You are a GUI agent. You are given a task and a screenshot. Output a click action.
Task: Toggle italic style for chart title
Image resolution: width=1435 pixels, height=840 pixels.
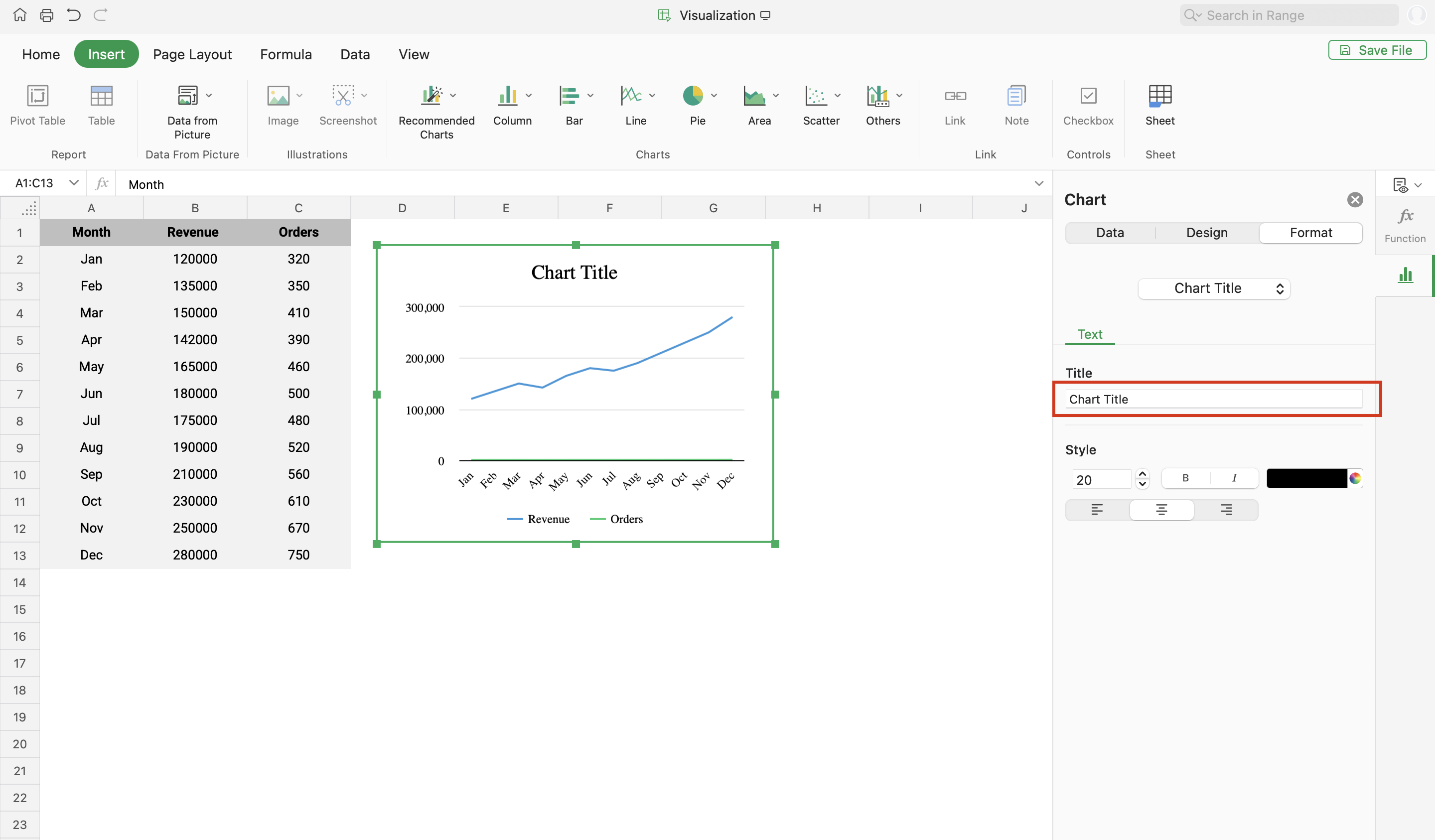click(x=1234, y=478)
